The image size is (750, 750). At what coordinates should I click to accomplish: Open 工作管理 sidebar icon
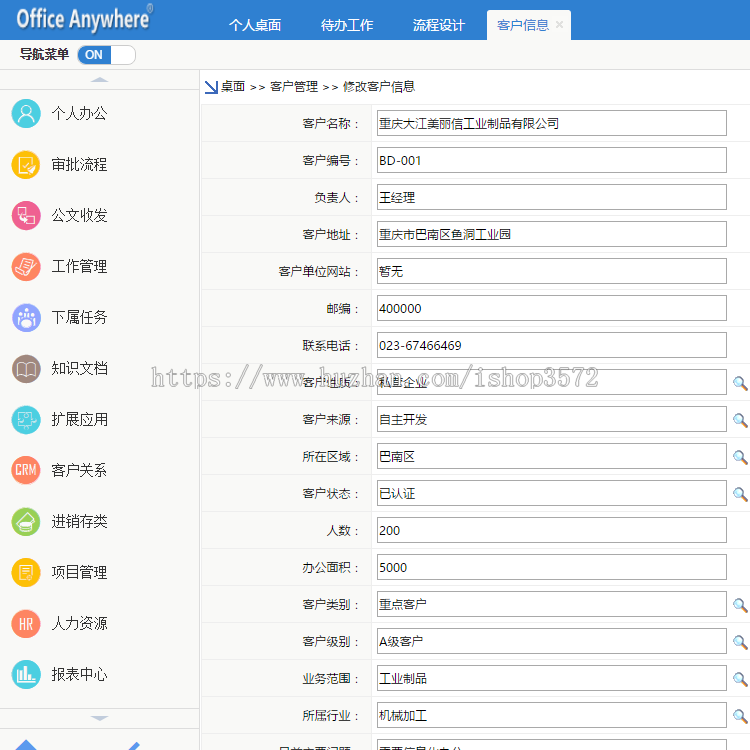click(x=26, y=266)
